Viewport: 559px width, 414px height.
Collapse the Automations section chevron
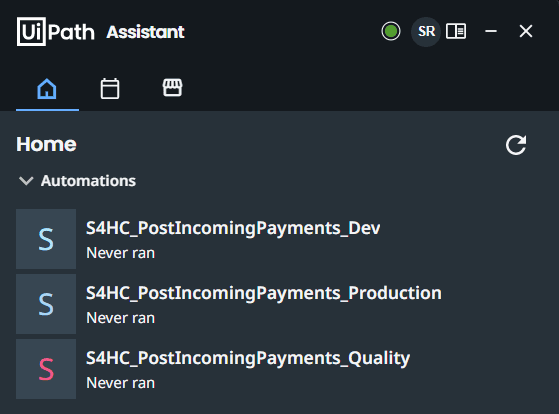(x=26, y=181)
